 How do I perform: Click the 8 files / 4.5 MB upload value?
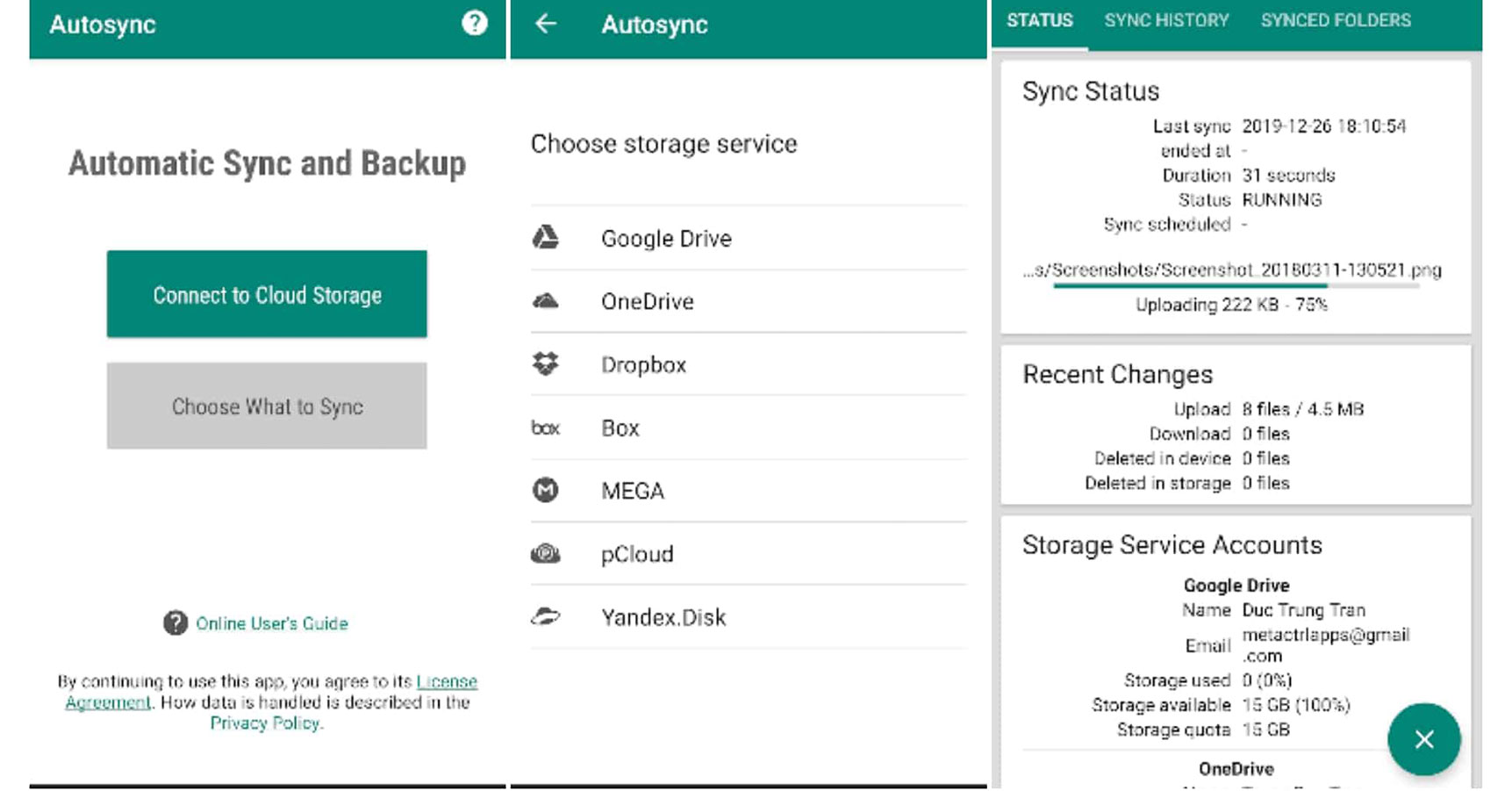pyautogui.click(x=1302, y=409)
